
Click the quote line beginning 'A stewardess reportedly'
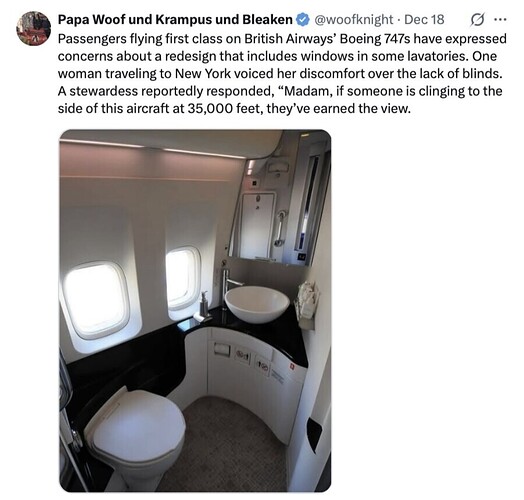(x=280, y=91)
